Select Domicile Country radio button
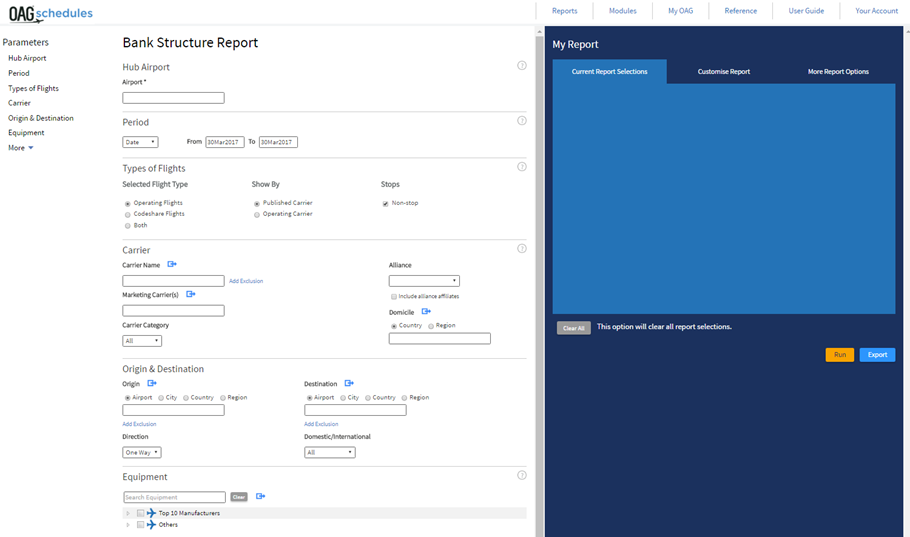Screen dimensions: 910x537 [393, 326]
